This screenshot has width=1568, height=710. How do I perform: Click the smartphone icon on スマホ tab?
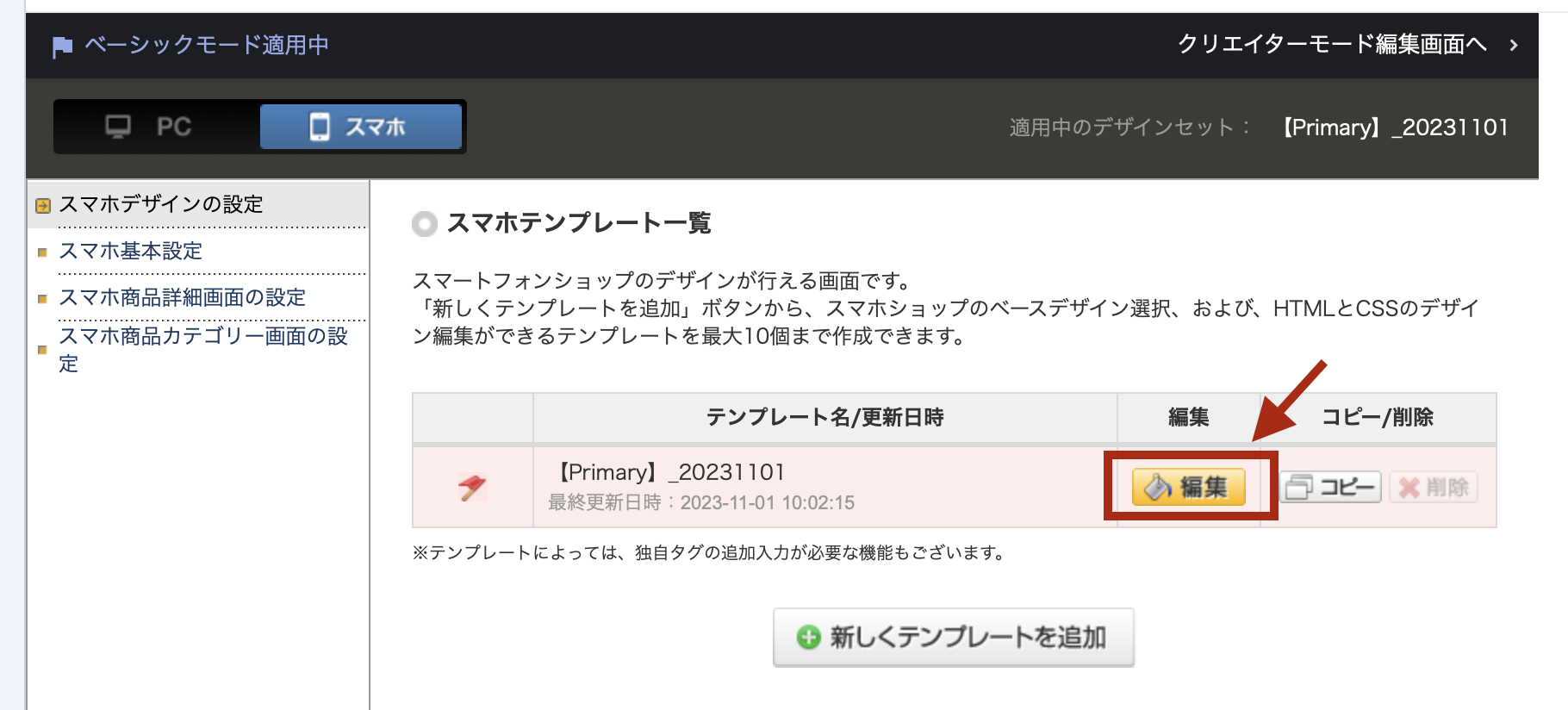click(x=320, y=127)
